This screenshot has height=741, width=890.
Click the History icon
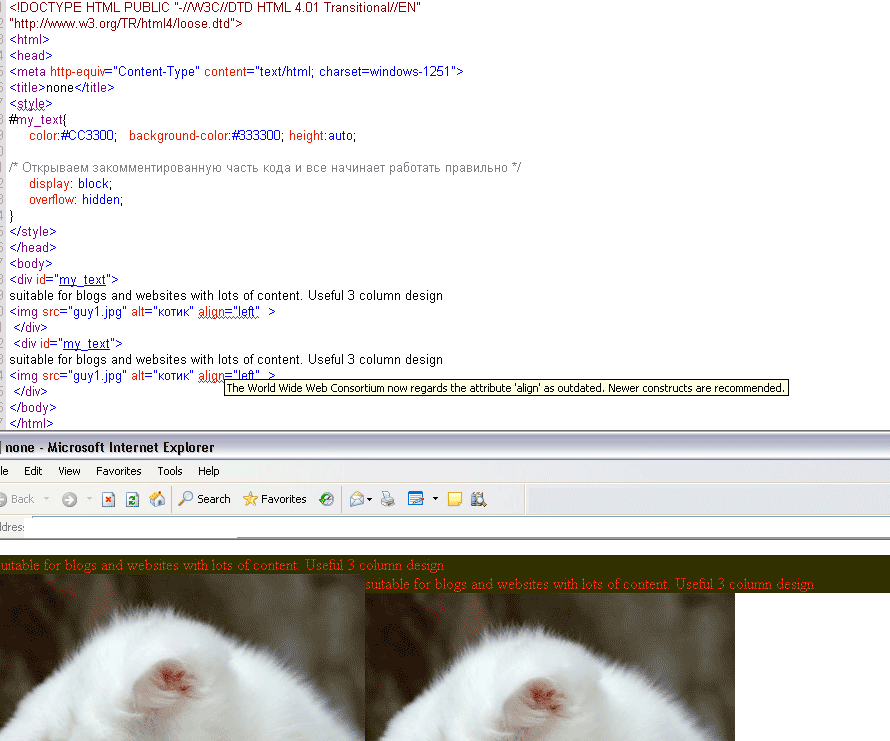pos(326,499)
